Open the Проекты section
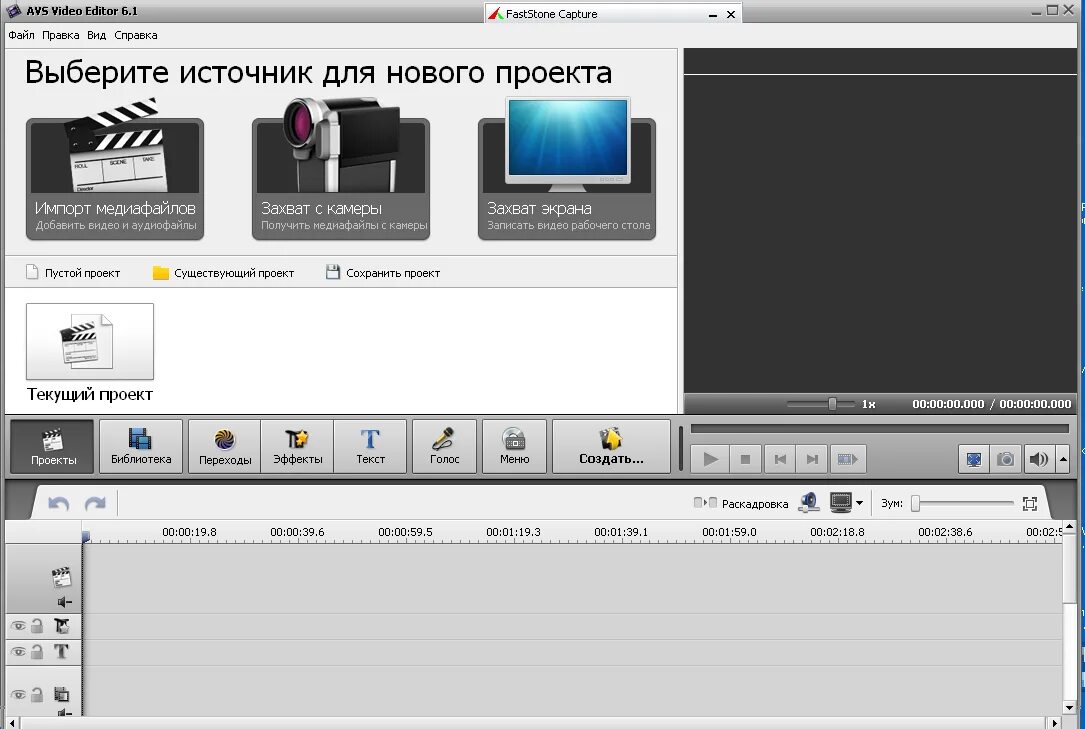The width and height of the screenshot is (1085, 729). pos(53,447)
